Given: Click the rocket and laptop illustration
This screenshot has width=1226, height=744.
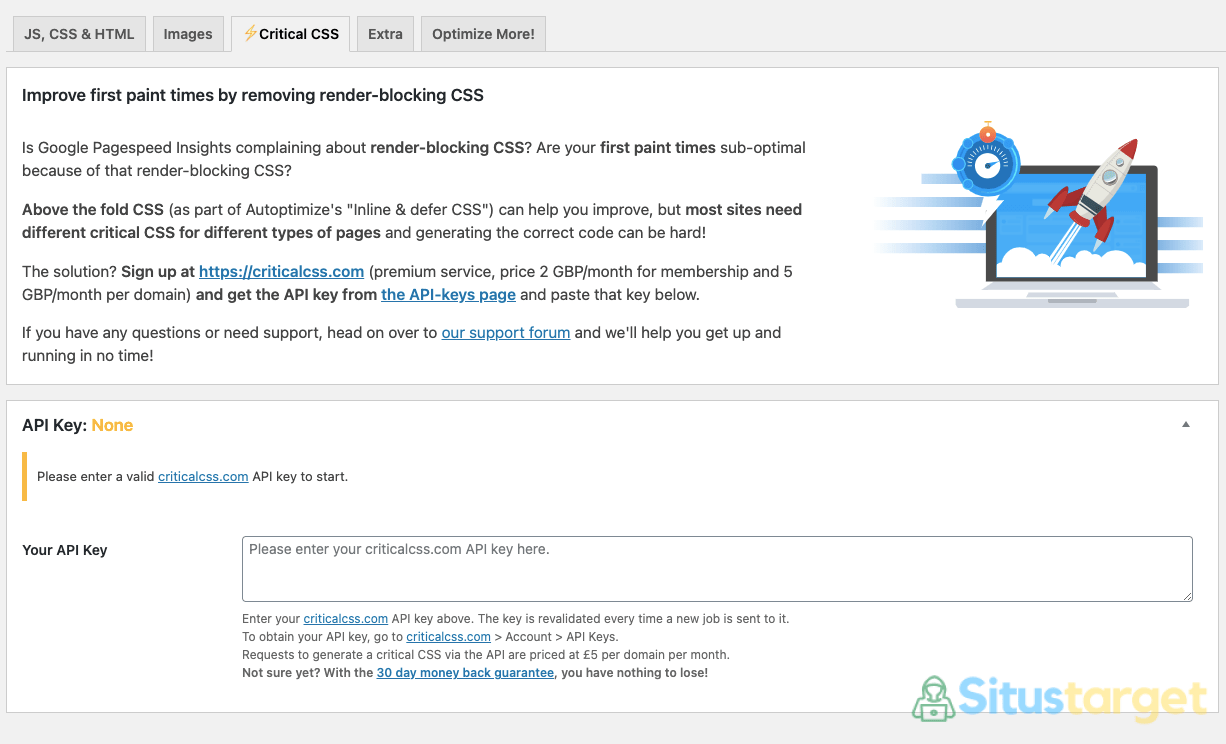Looking at the screenshot, I should point(1038,215).
